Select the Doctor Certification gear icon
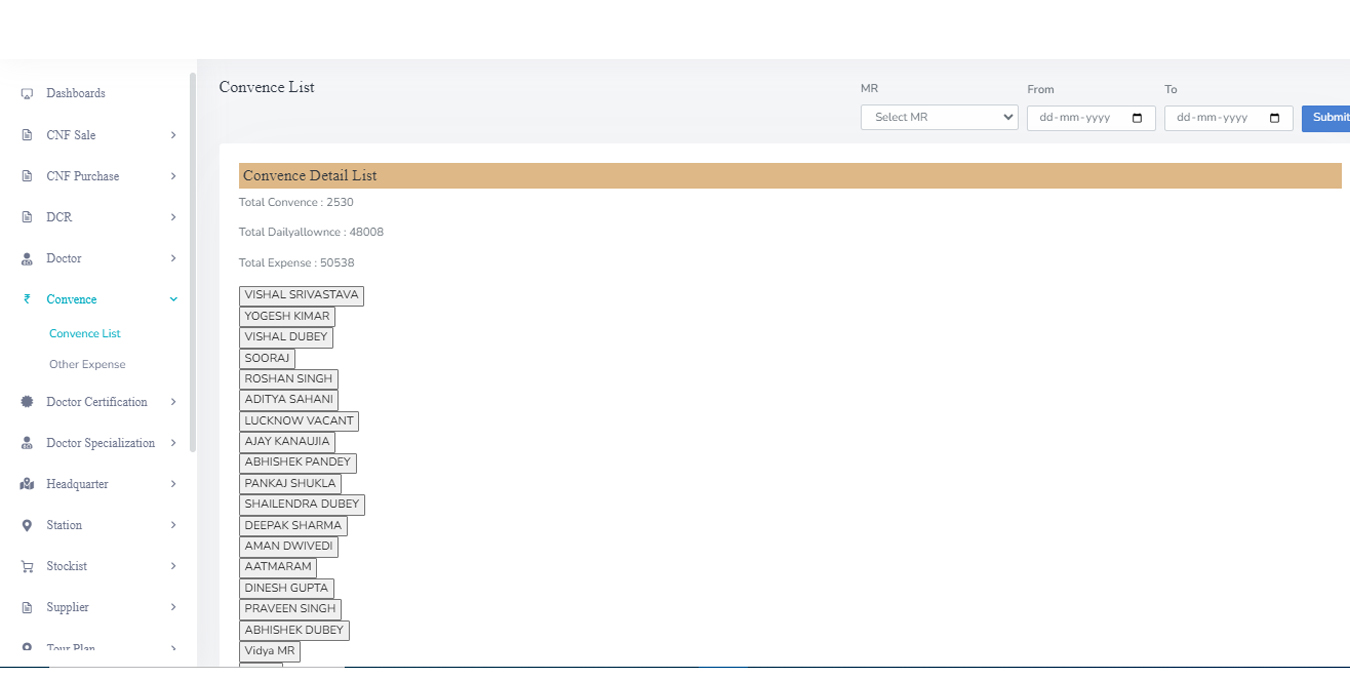Image resolution: width=1350 pixels, height=700 pixels. point(26,402)
